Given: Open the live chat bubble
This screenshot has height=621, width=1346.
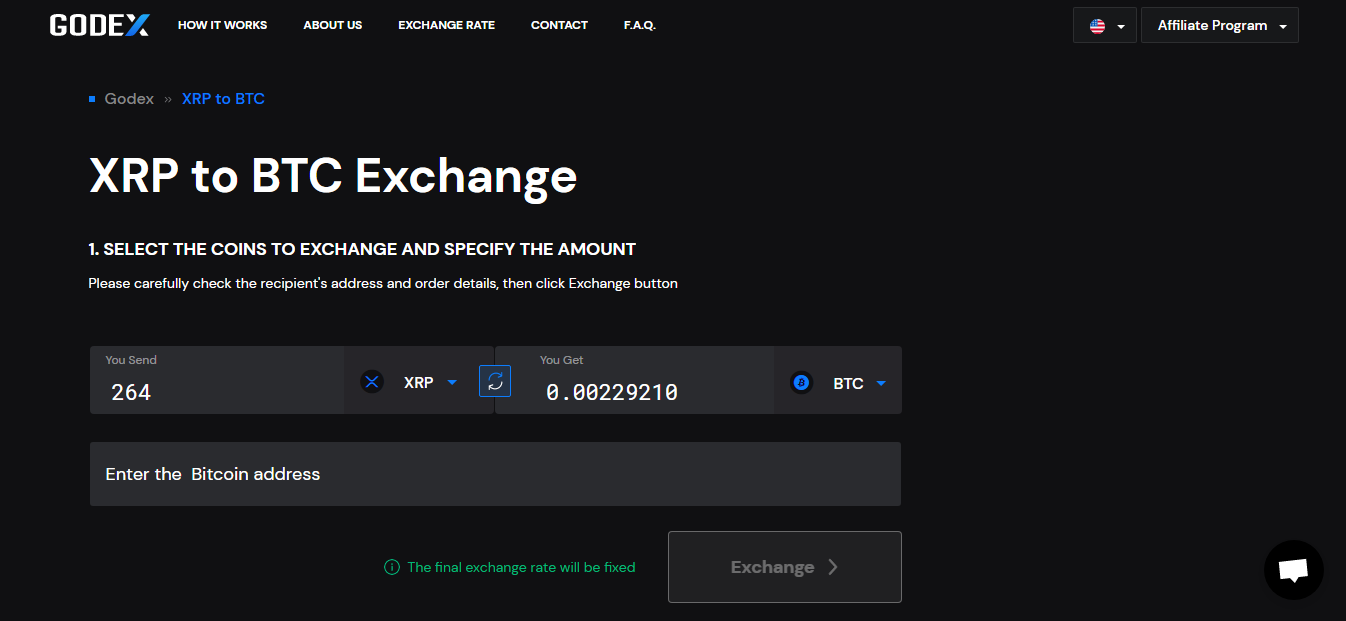Looking at the screenshot, I should [1293, 570].
